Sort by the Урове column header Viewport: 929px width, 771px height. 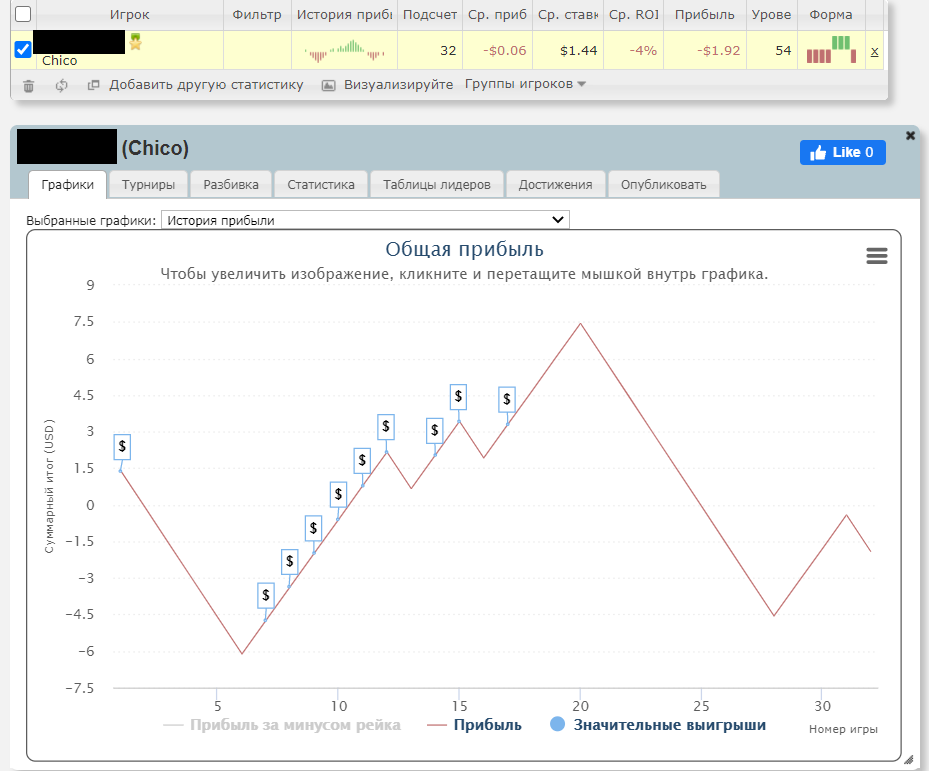click(x=771, y=15)
